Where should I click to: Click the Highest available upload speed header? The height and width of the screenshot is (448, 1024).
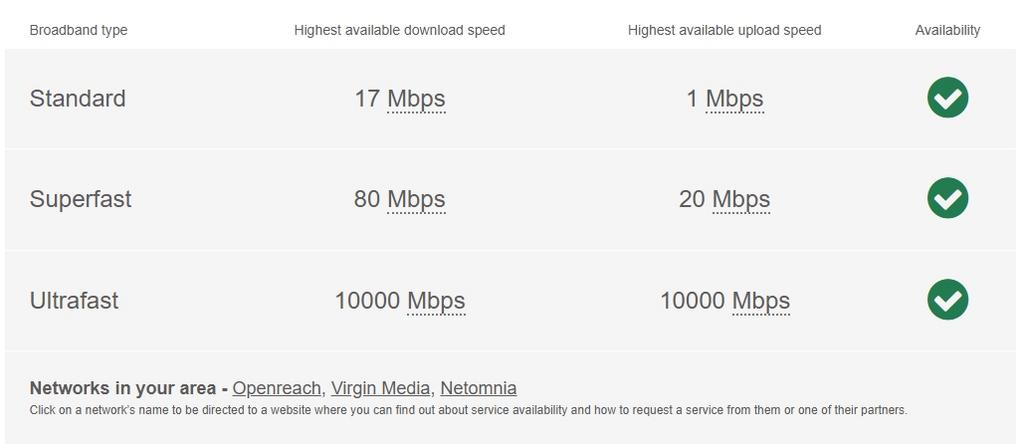pos(724,30)
